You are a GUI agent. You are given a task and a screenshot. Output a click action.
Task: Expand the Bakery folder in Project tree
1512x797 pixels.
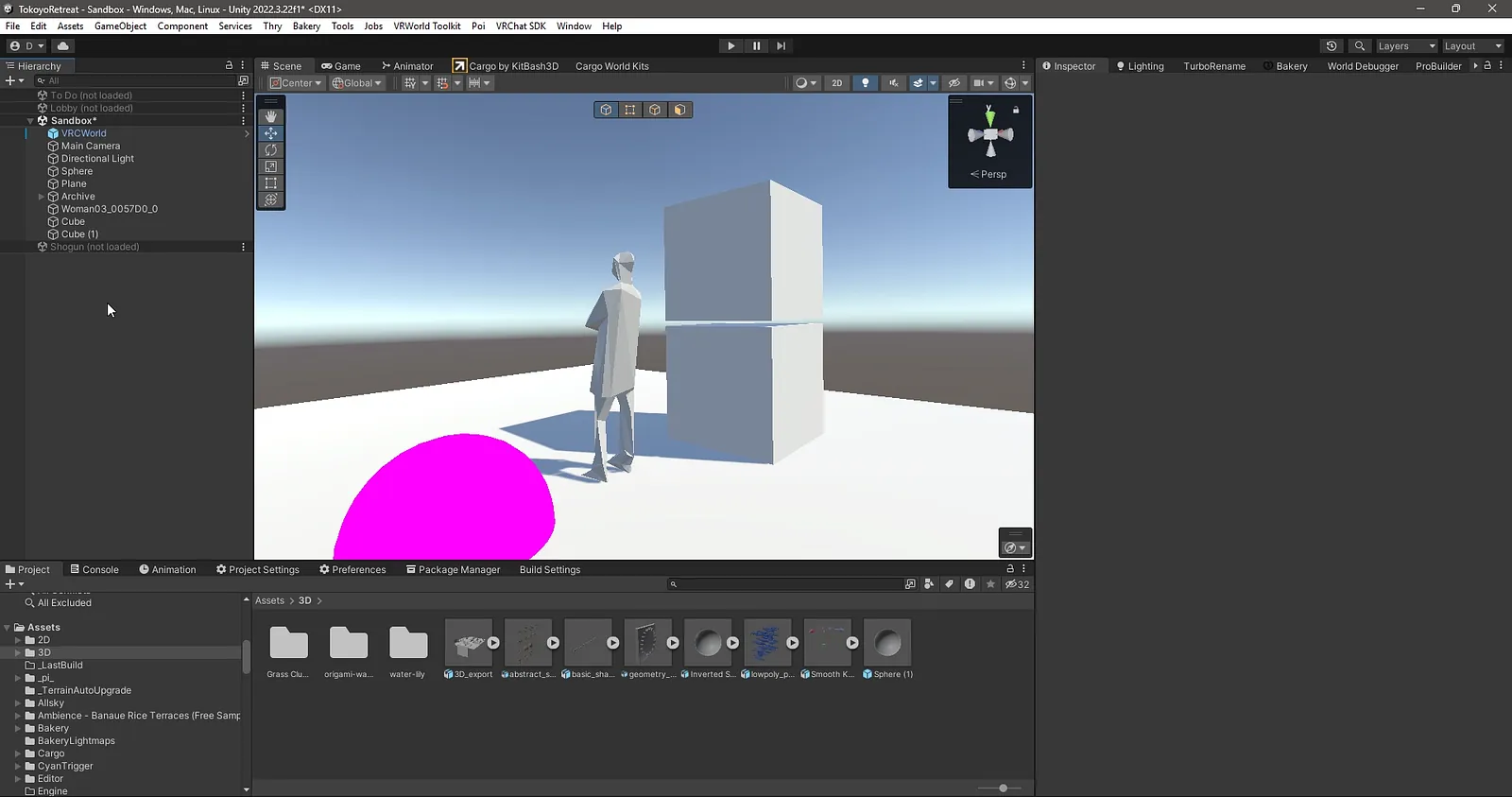[x=18, y=728]
